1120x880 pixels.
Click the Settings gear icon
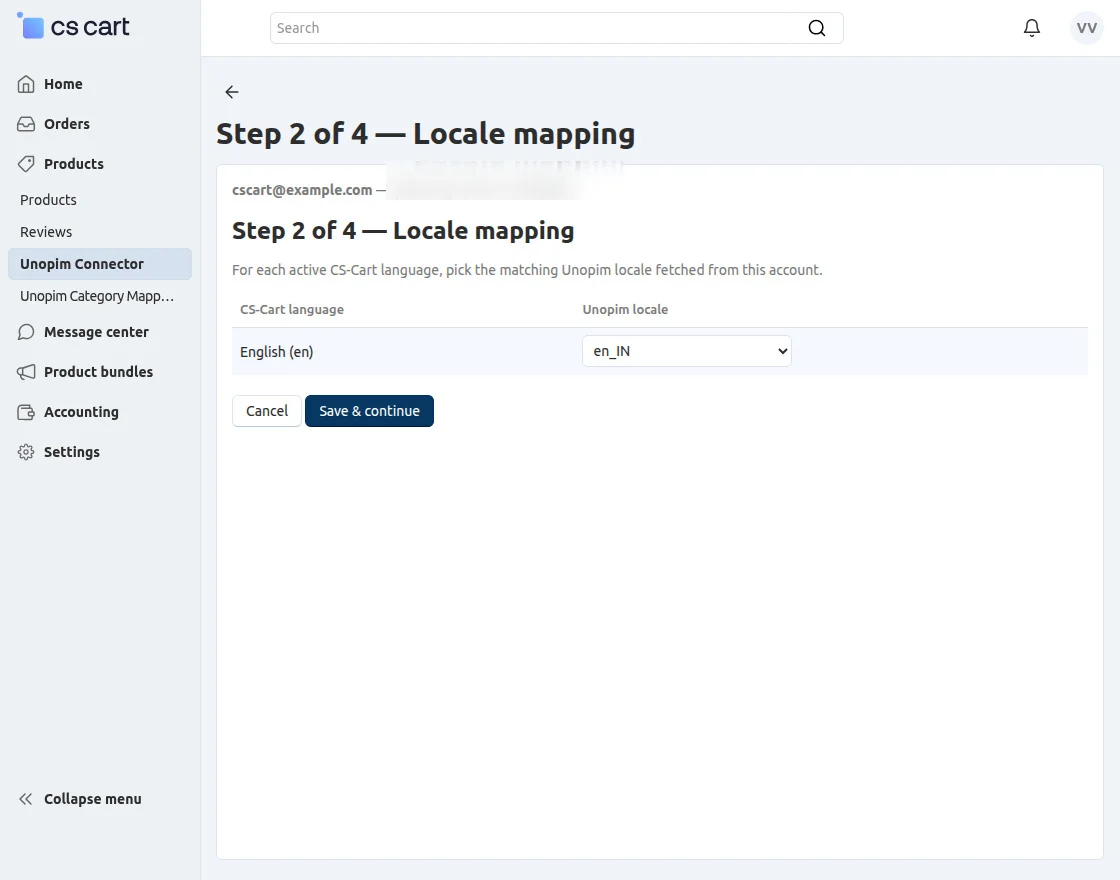[26, 452]
